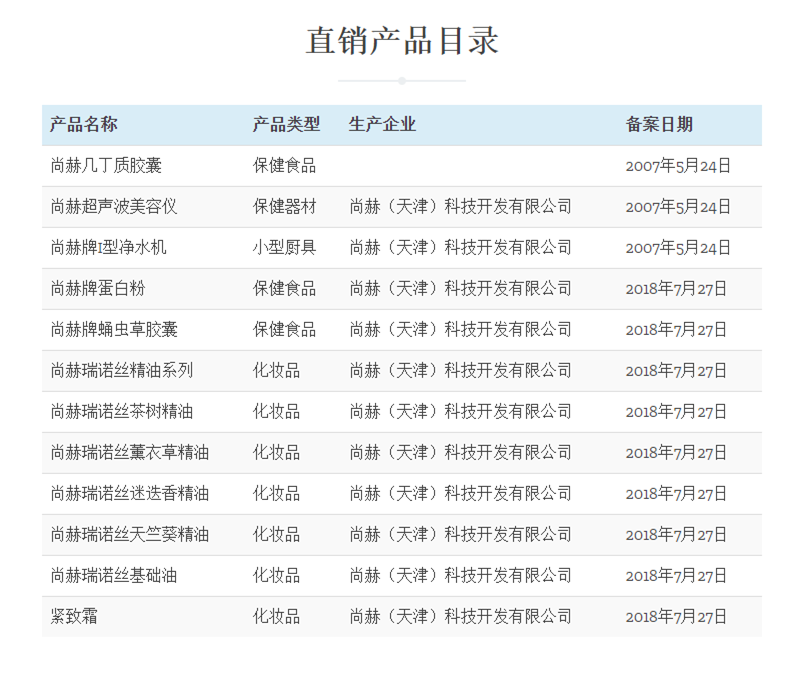Screen dimensions: 797x674
Task: Select product name 尚赫几丁质胶囊
Action: [106, 166]
